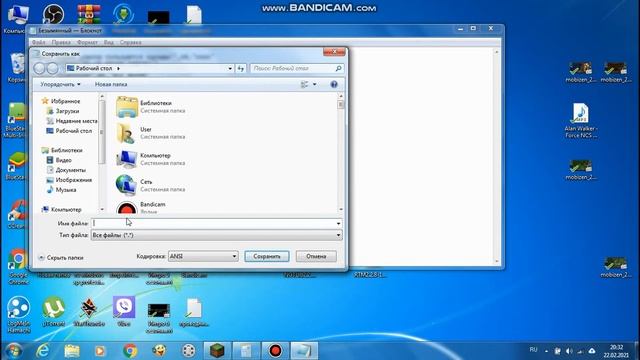Open the Библиотеки system folder
Viewport: 640px width, 360px height.
(150, 107)
